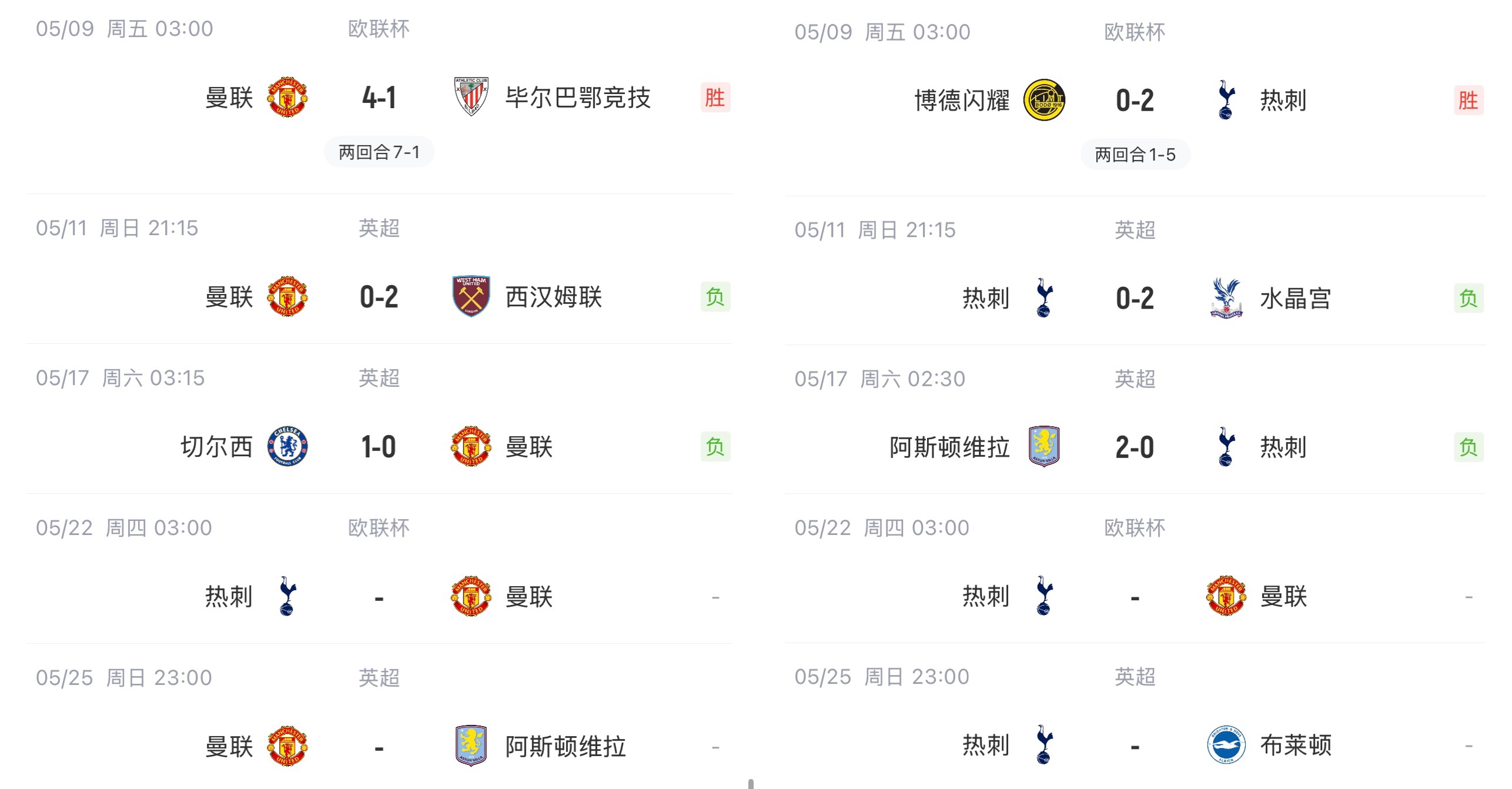Click the Crystal Palace eagle crest
Viewport: 1512px width, 789px height.
(1226, 298)
